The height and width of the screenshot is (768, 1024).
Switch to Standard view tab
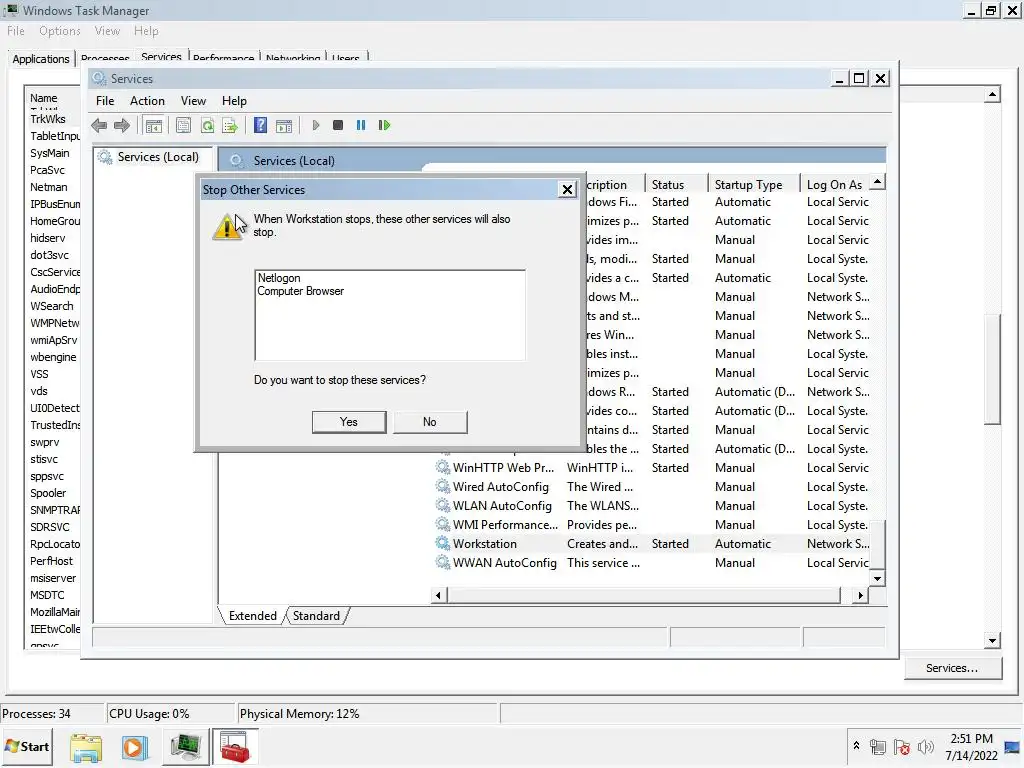pyautogui.click(x=316, y=616)
